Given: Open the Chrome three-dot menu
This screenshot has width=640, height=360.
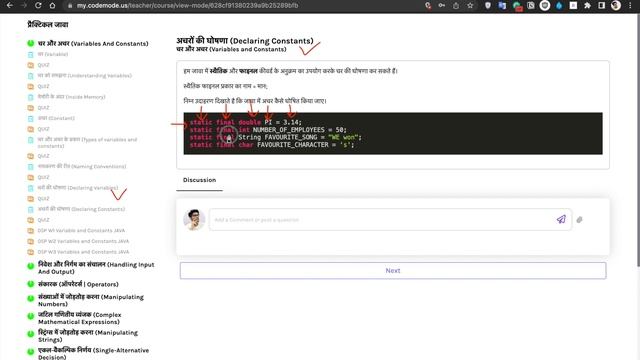Looking at the screenshot, I should [x=631, y=6].
